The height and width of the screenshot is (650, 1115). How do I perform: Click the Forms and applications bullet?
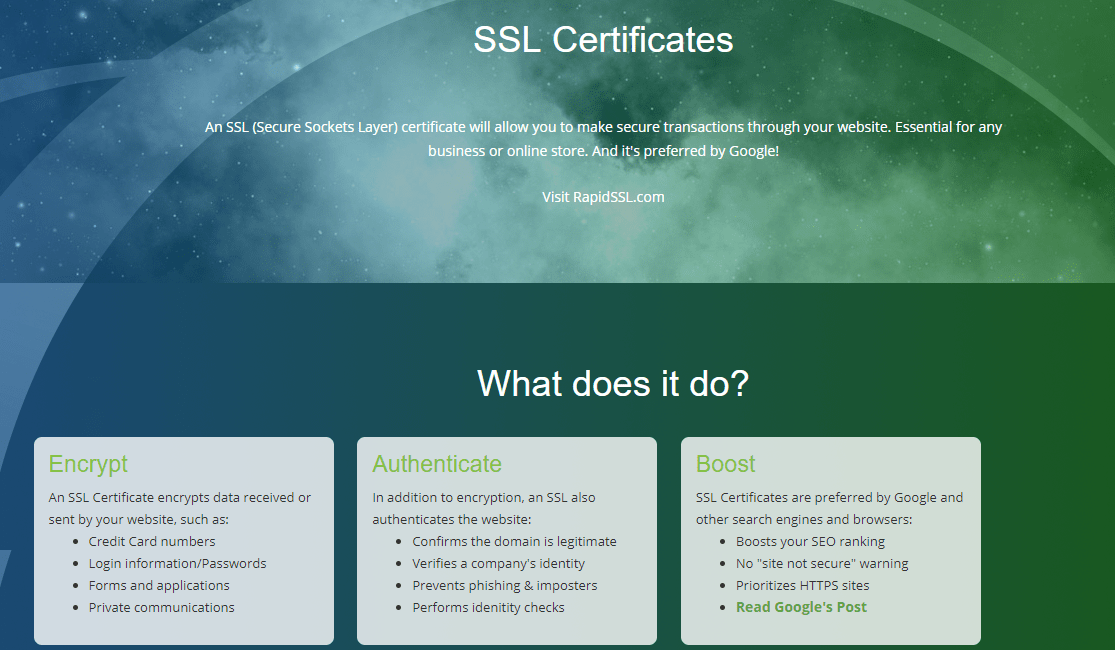pos(159,585)
